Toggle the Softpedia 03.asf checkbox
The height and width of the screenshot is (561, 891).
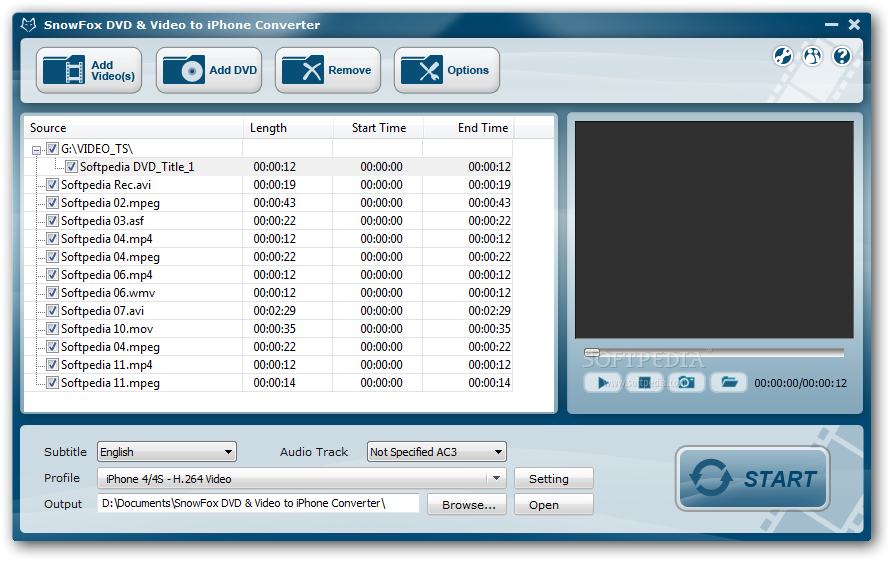click(x=52, y=221)
